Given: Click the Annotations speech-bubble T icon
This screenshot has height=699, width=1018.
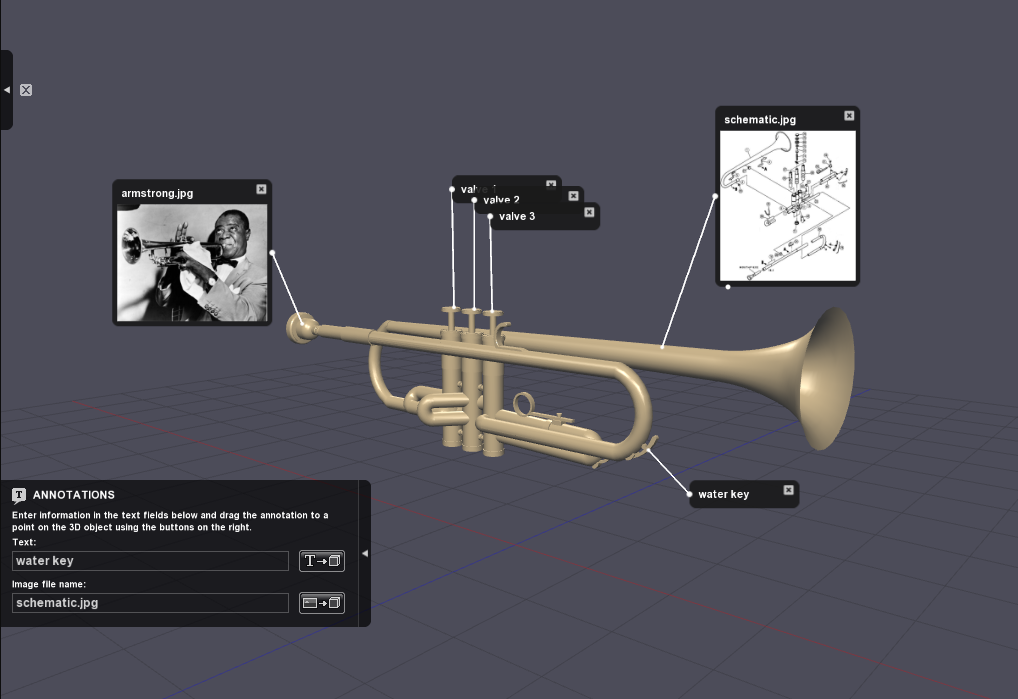Looking at the screenshot, I should point(19,495).
